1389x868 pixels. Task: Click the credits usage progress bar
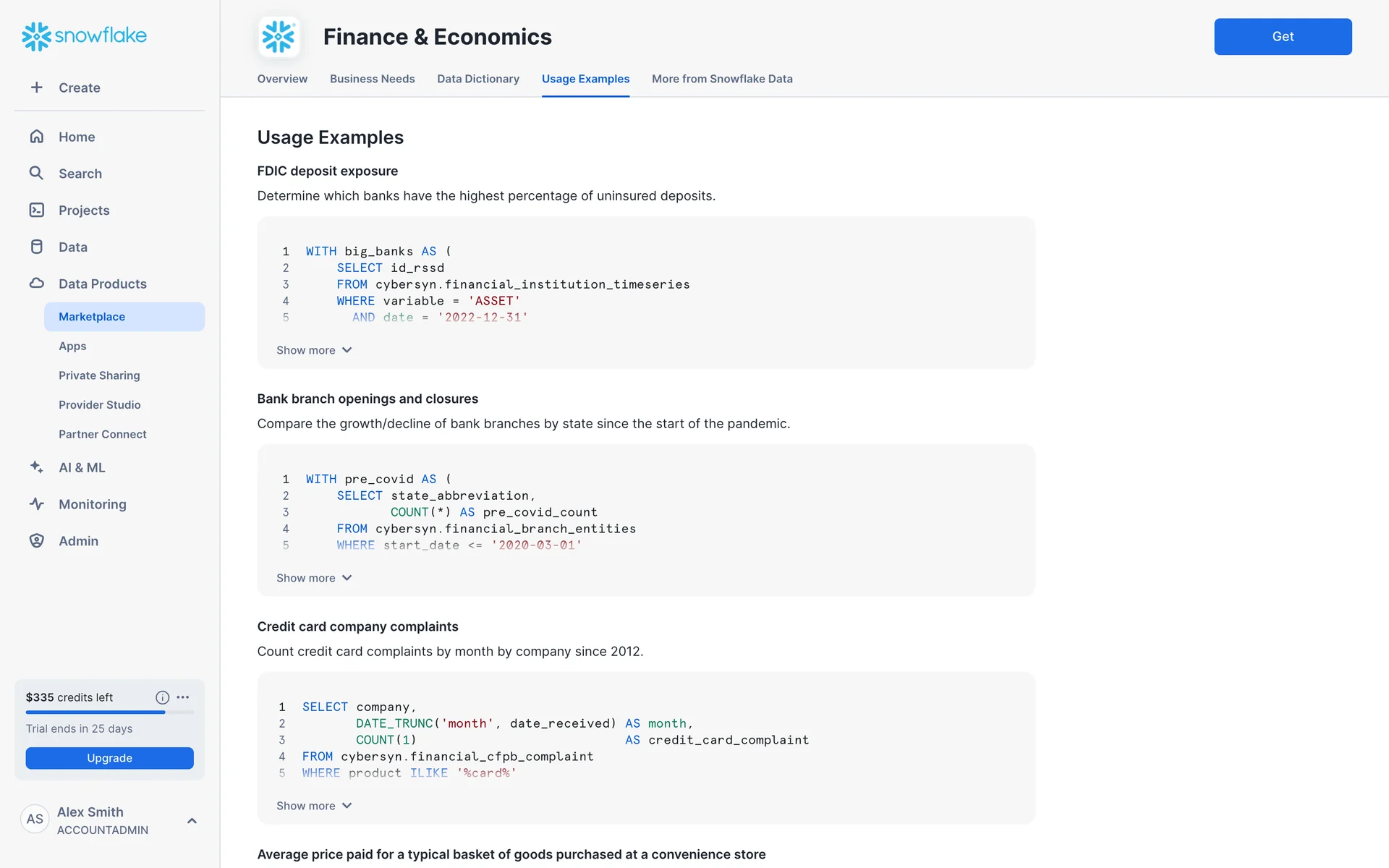click(x=109, y=712)
